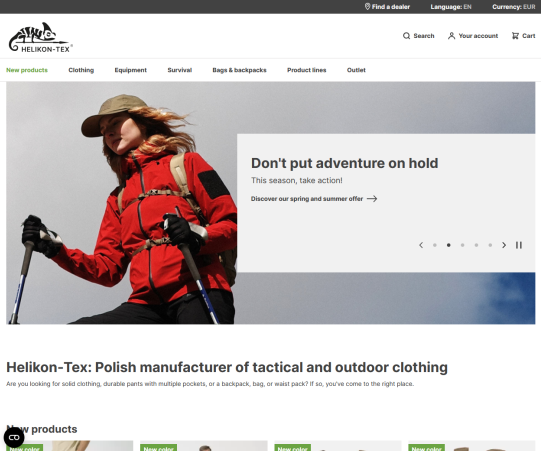Open the Bags & backpacks menu
The image size is (541, 451).
pos(239,70)
